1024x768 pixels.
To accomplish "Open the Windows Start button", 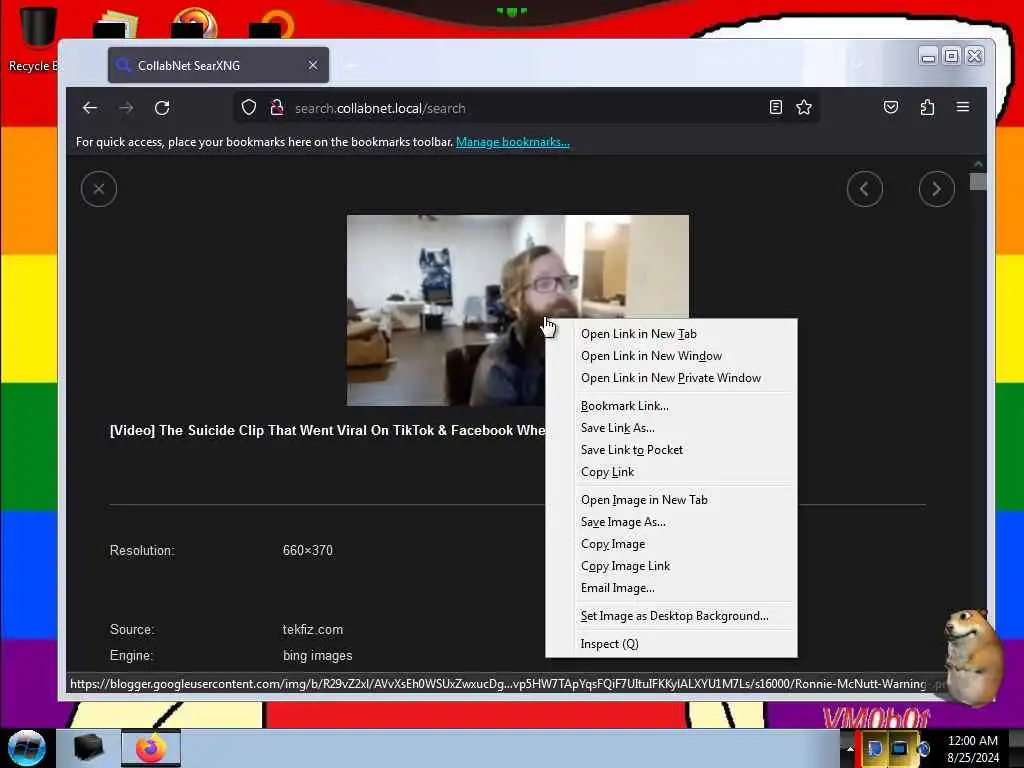I will click(x=27, y=748).
